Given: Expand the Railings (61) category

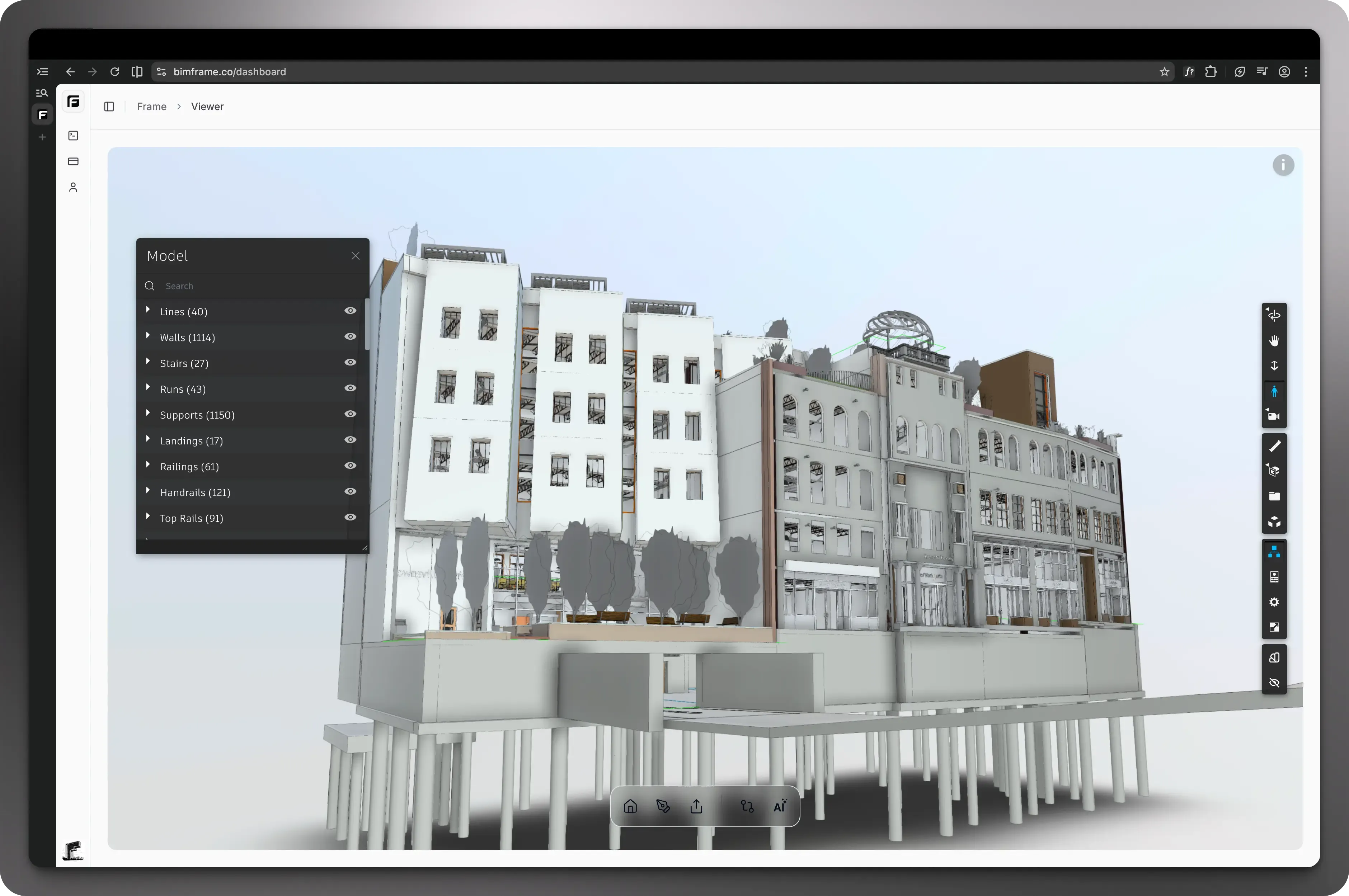Looking at the screenshot, I should pyautogui.click(x=148, y=465).
